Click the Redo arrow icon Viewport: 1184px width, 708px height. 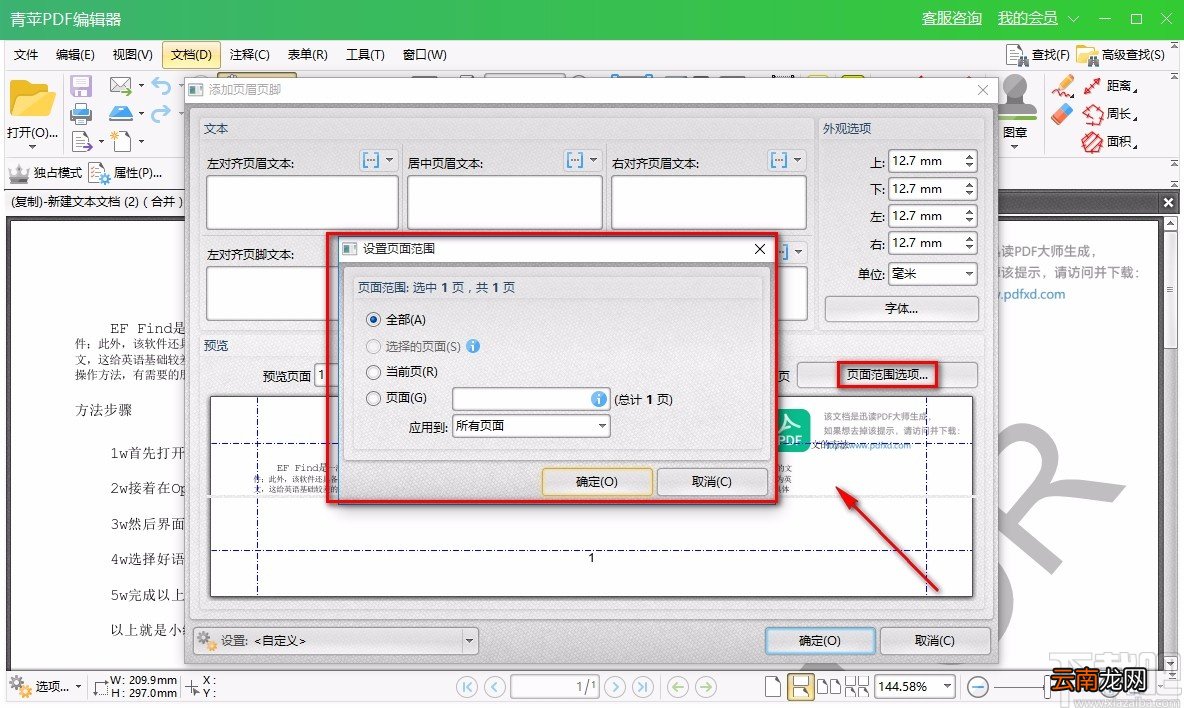click(x=161, y=113)
